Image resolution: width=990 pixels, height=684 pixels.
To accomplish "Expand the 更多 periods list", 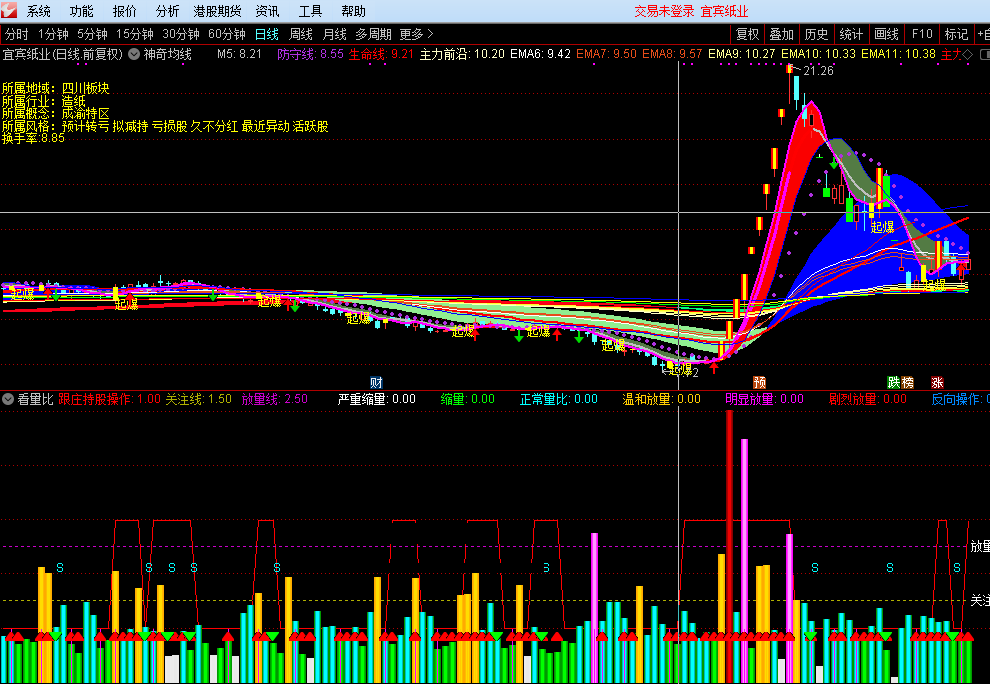I will point(416,34).
